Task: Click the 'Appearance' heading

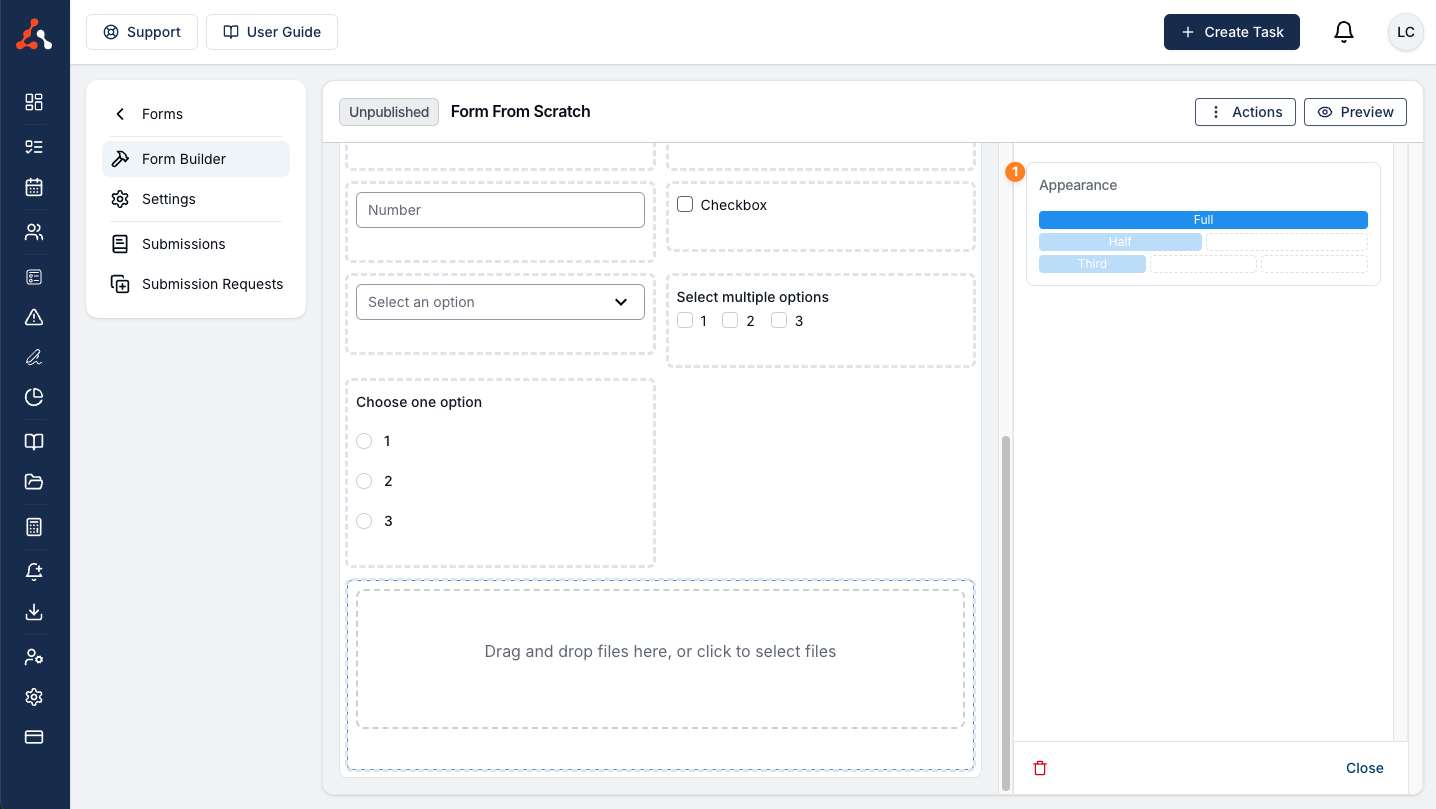Action: [1078, 185]
